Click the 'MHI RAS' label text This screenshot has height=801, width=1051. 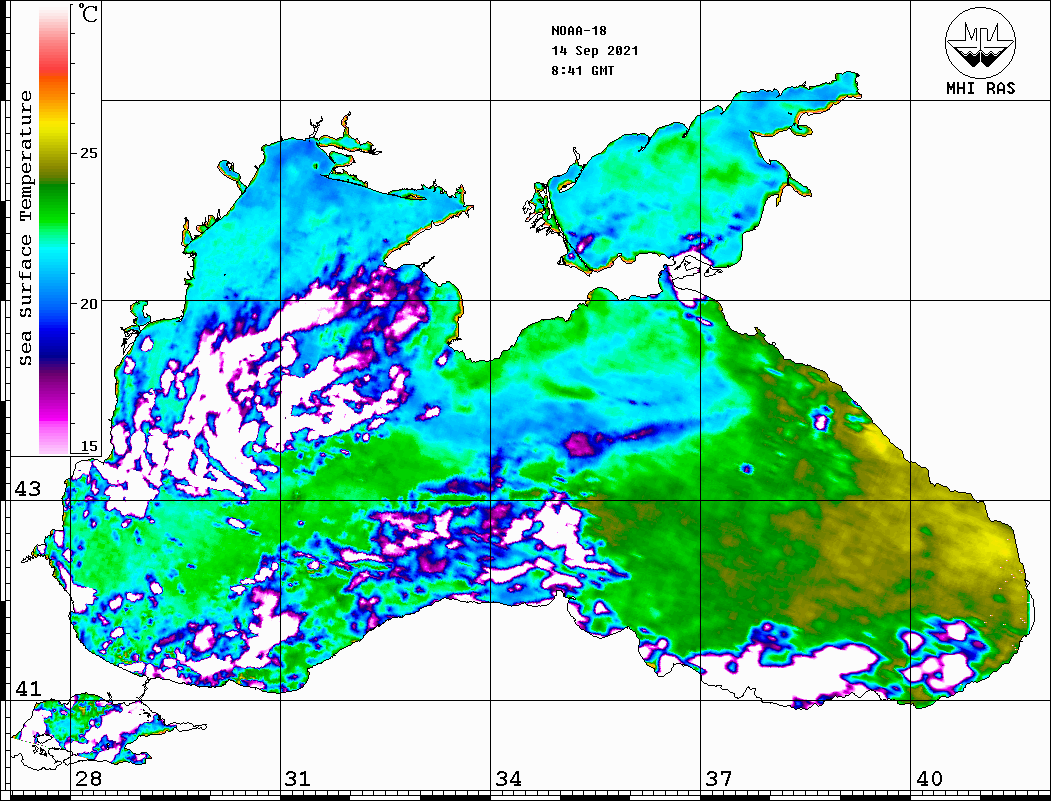point(981,88)
